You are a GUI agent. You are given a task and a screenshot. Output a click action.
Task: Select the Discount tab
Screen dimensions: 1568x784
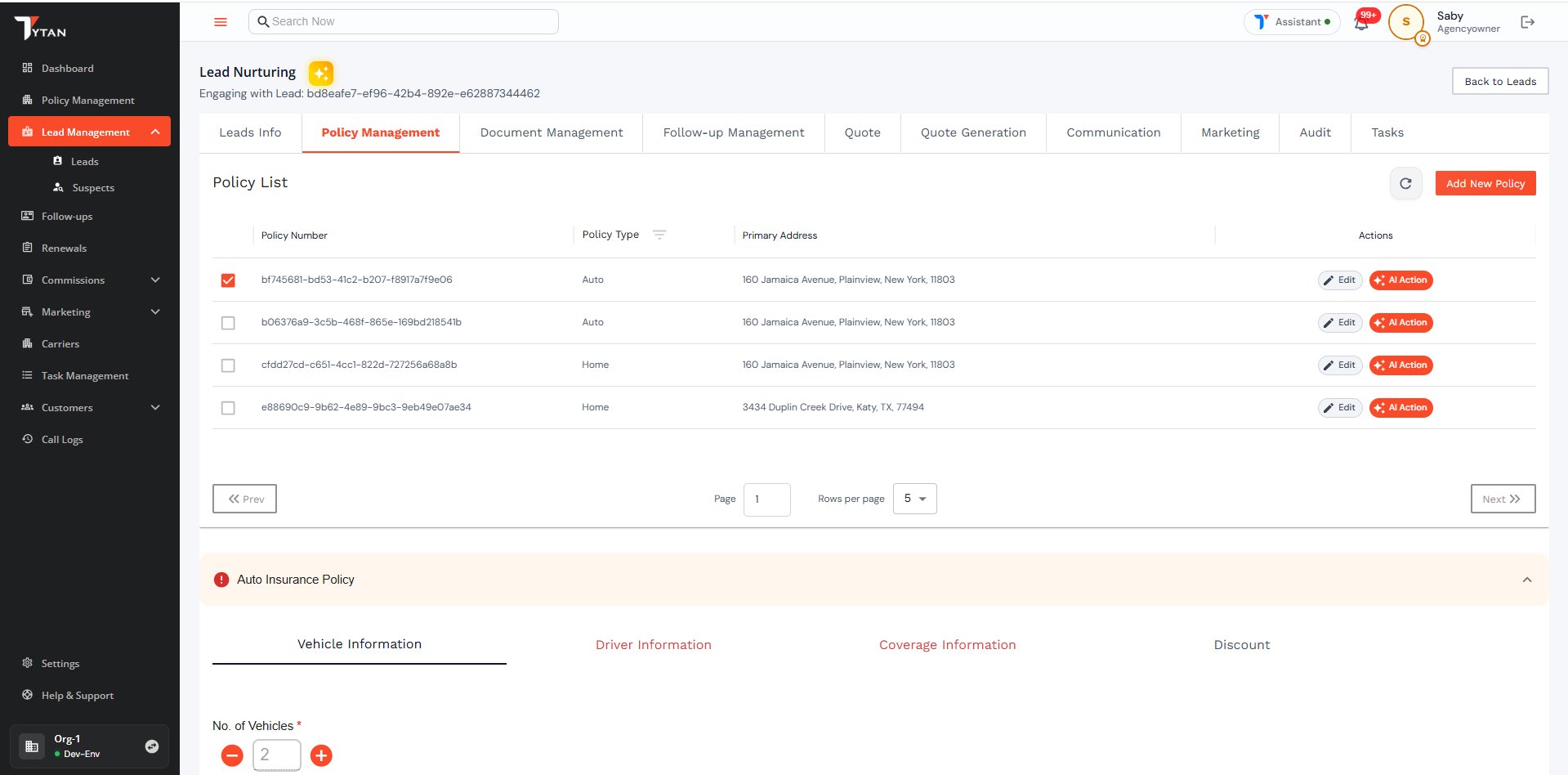pyautogui.click(x=1241, y=645)
